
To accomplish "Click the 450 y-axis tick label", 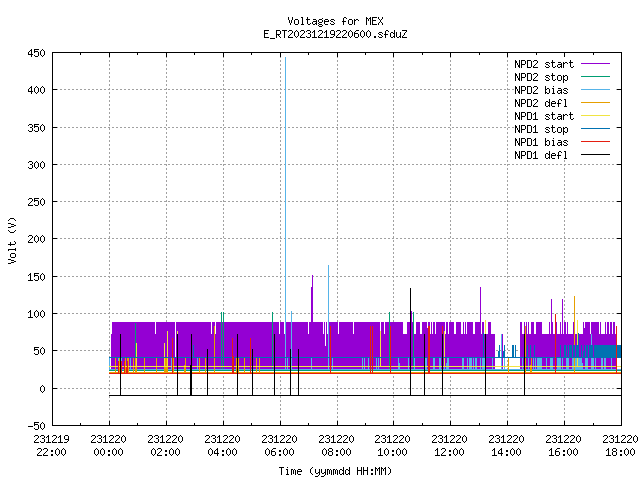I will (36, 53).
